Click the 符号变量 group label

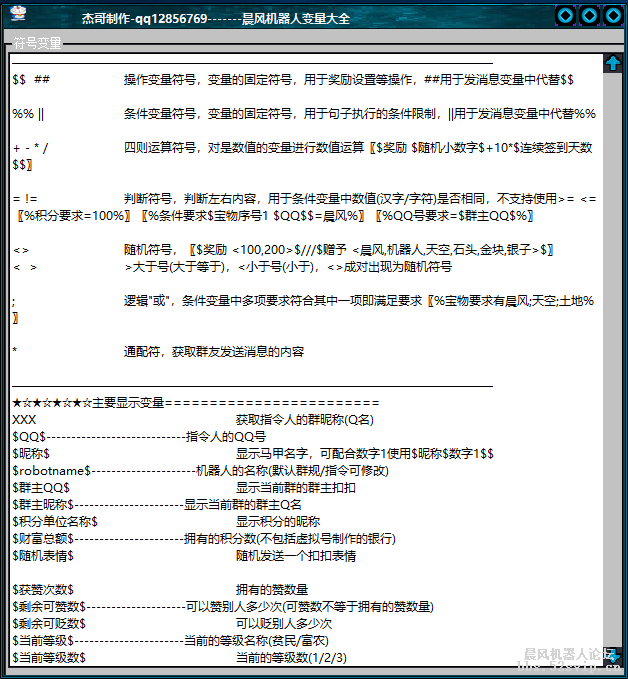37,43
